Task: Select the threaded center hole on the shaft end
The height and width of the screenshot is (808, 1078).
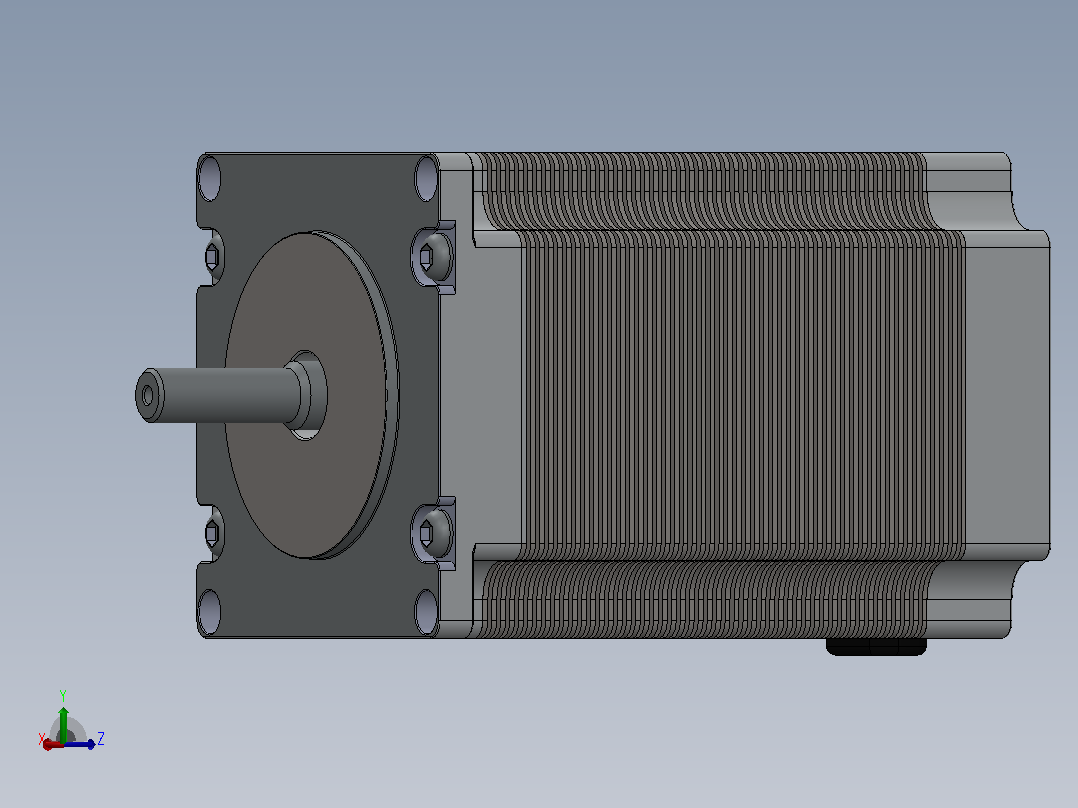Action: coord(147,395)
